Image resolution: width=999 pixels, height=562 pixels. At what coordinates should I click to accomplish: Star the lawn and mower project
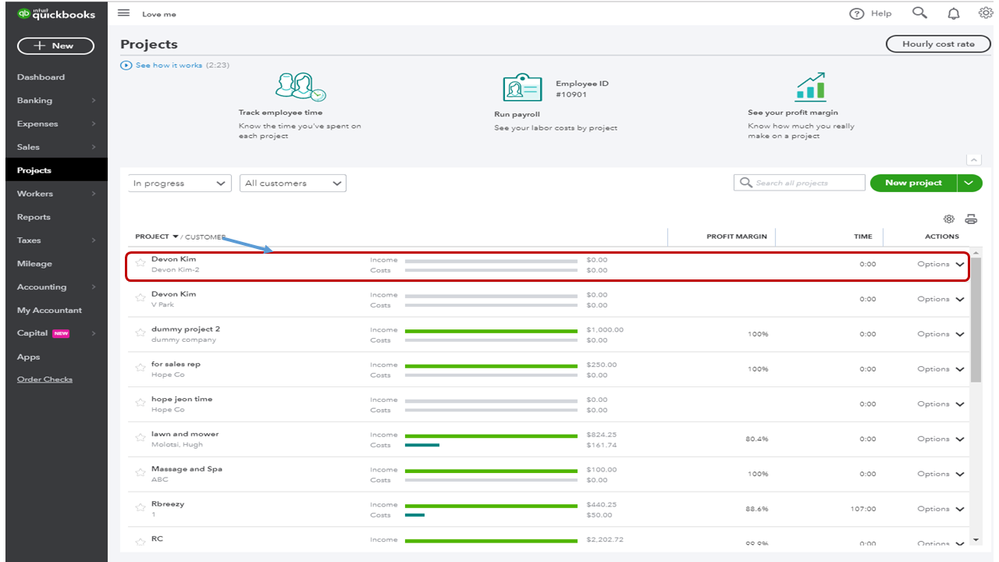[x=141, y=439]
